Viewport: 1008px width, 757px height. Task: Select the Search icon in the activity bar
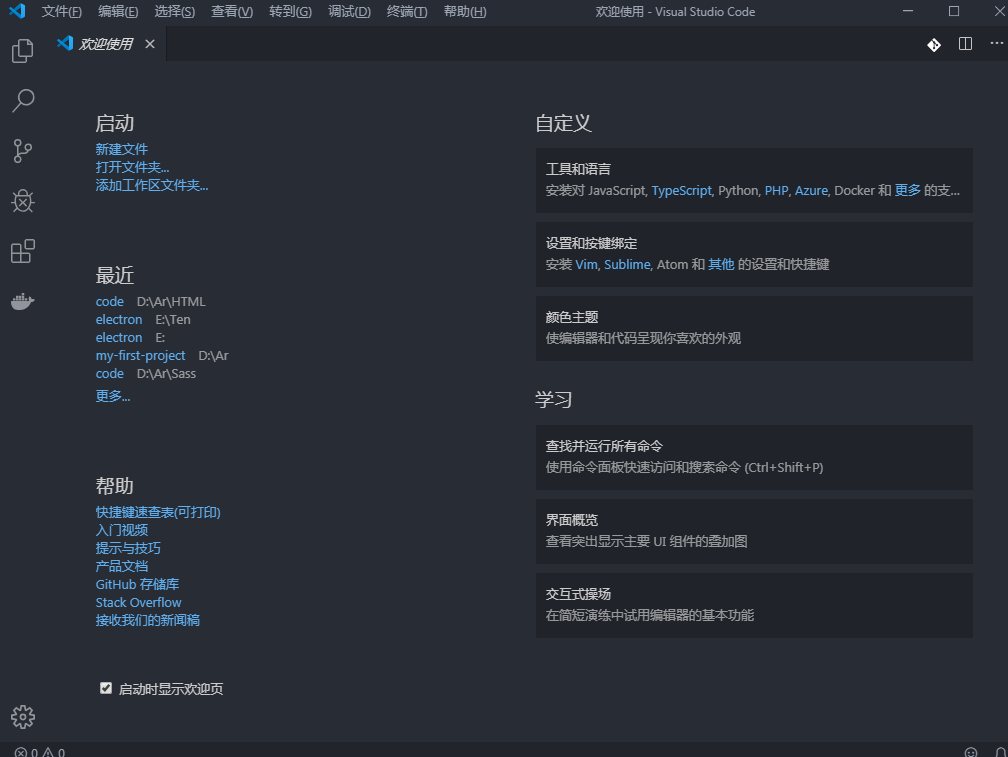pos(22,101)
